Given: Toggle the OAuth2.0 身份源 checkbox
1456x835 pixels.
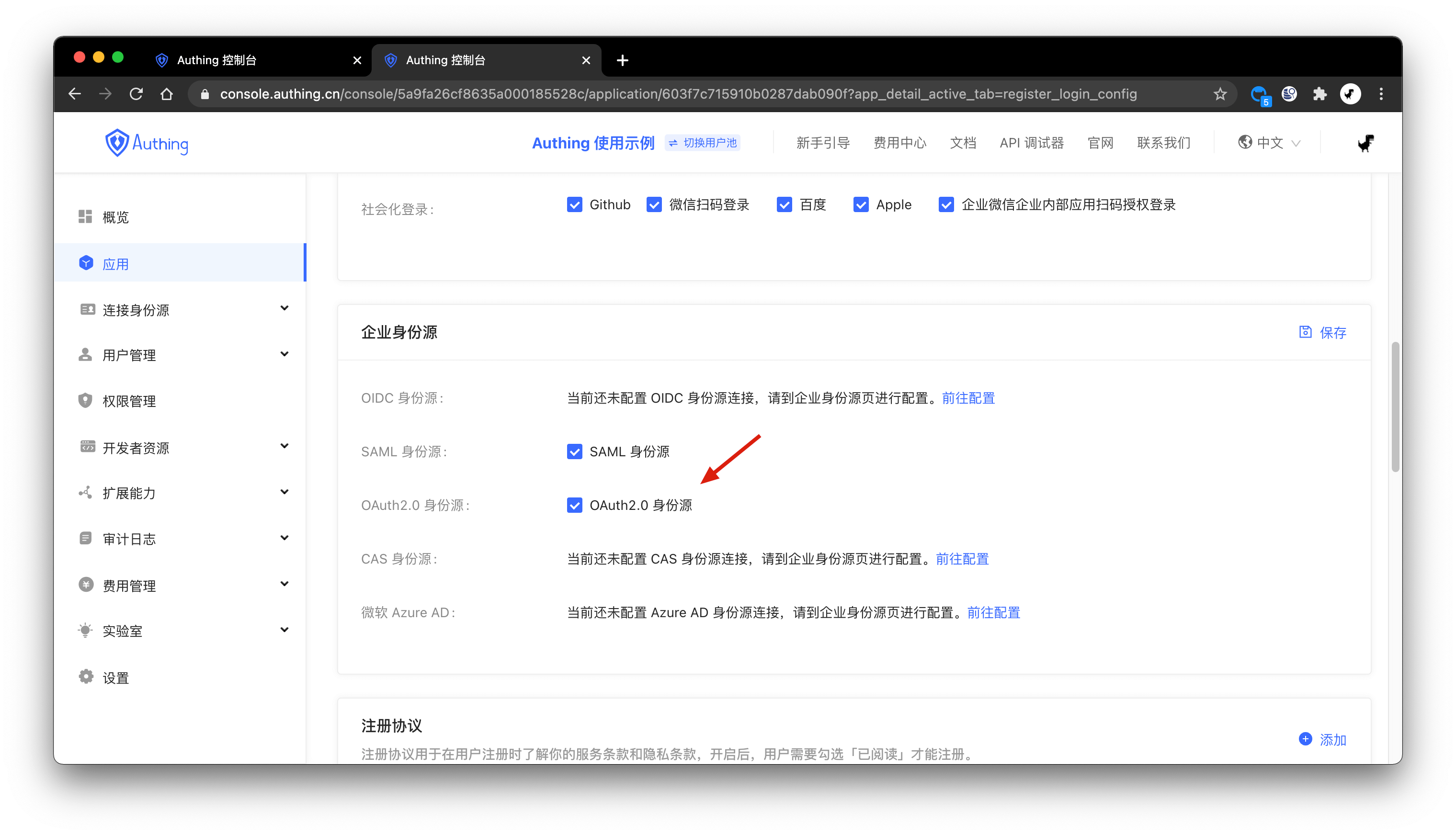Looking at the screenshot, I should (574, 505).
